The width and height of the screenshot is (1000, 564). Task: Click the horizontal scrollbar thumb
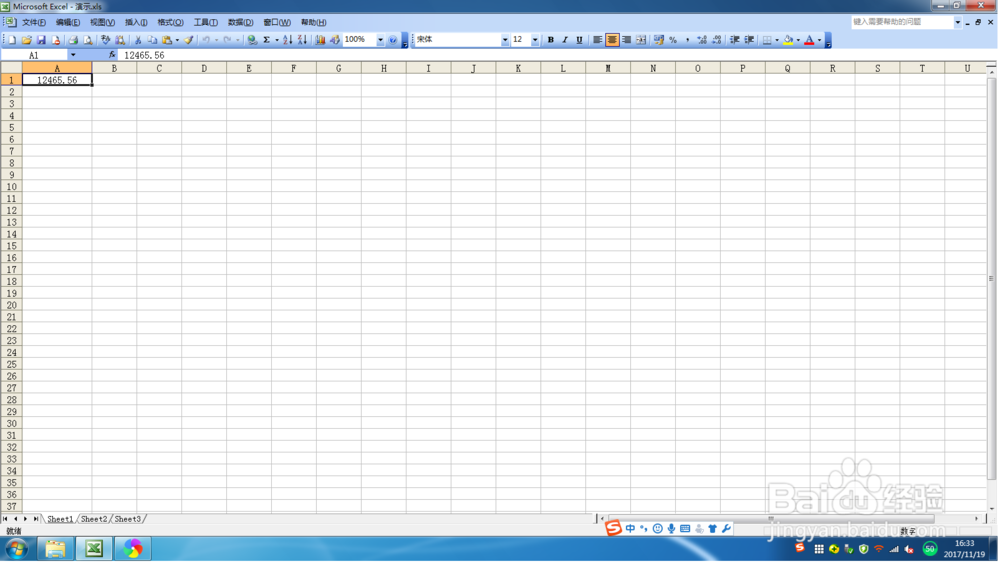pos(771,519)
